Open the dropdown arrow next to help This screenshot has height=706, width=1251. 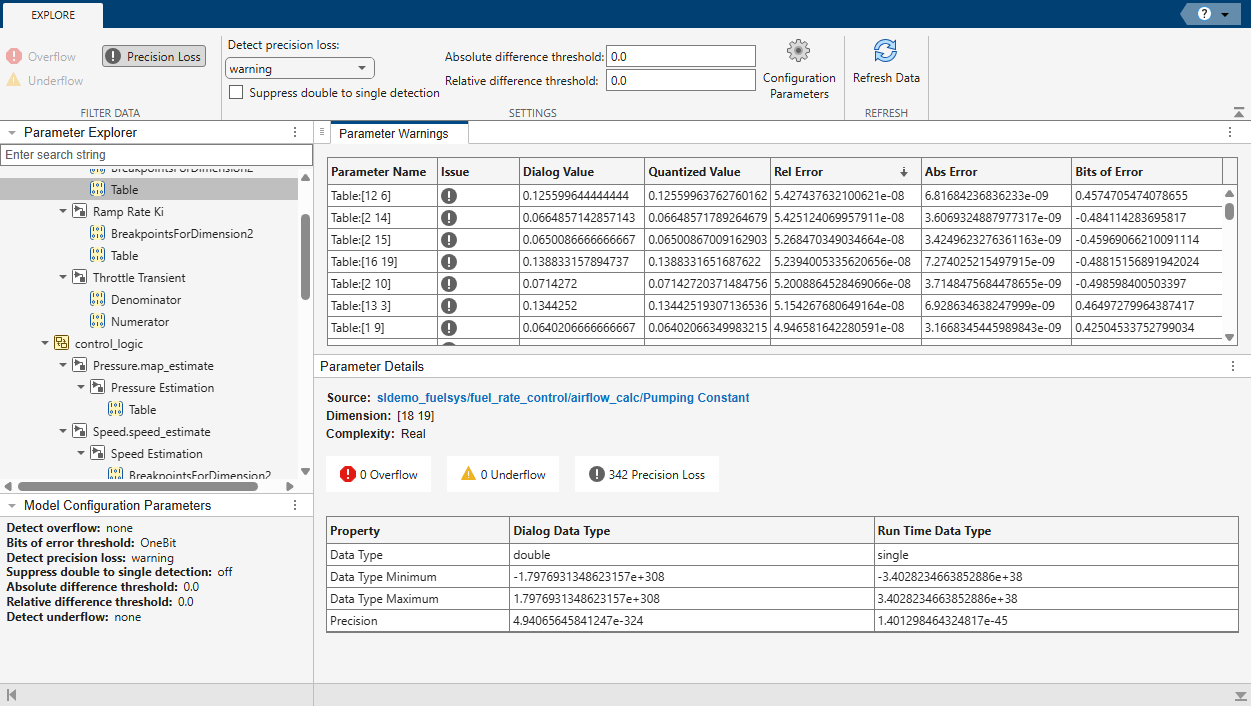1225,15
